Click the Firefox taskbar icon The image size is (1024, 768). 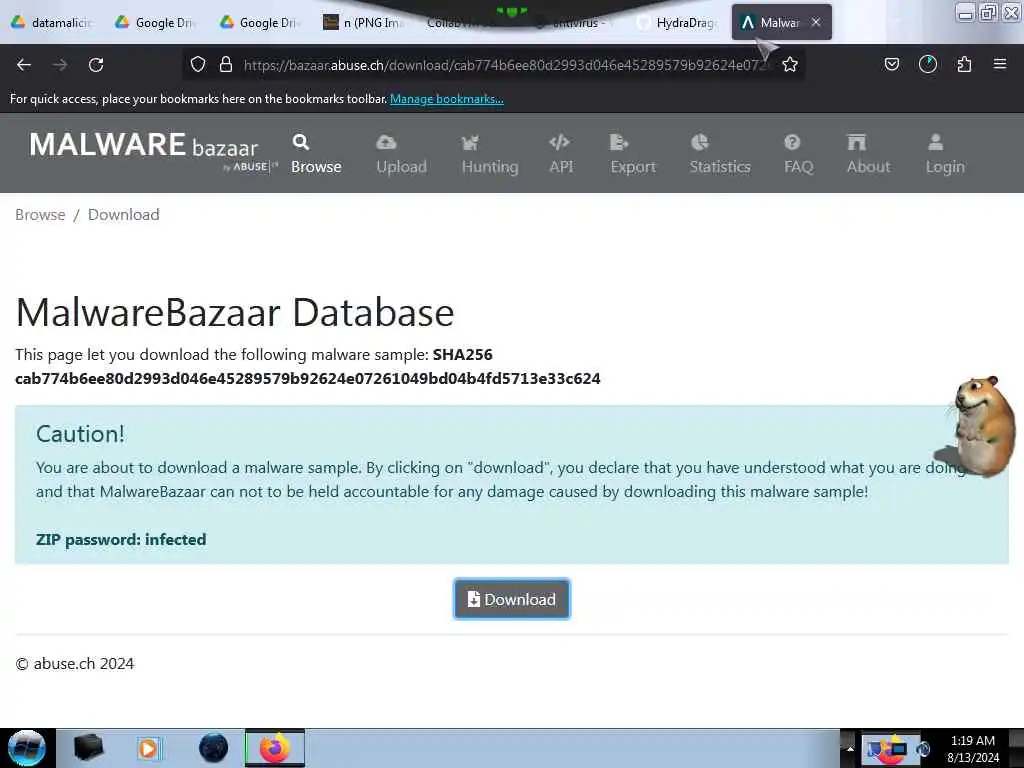(x=275, y=748)
